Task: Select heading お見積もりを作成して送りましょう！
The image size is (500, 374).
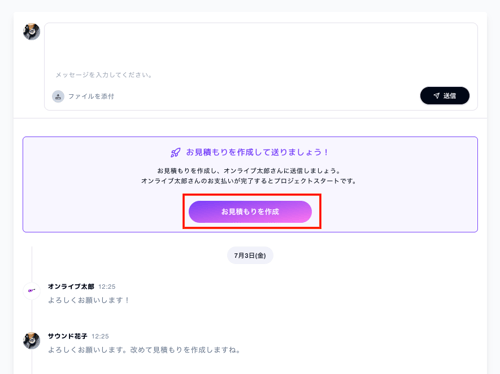Action: 257,152
